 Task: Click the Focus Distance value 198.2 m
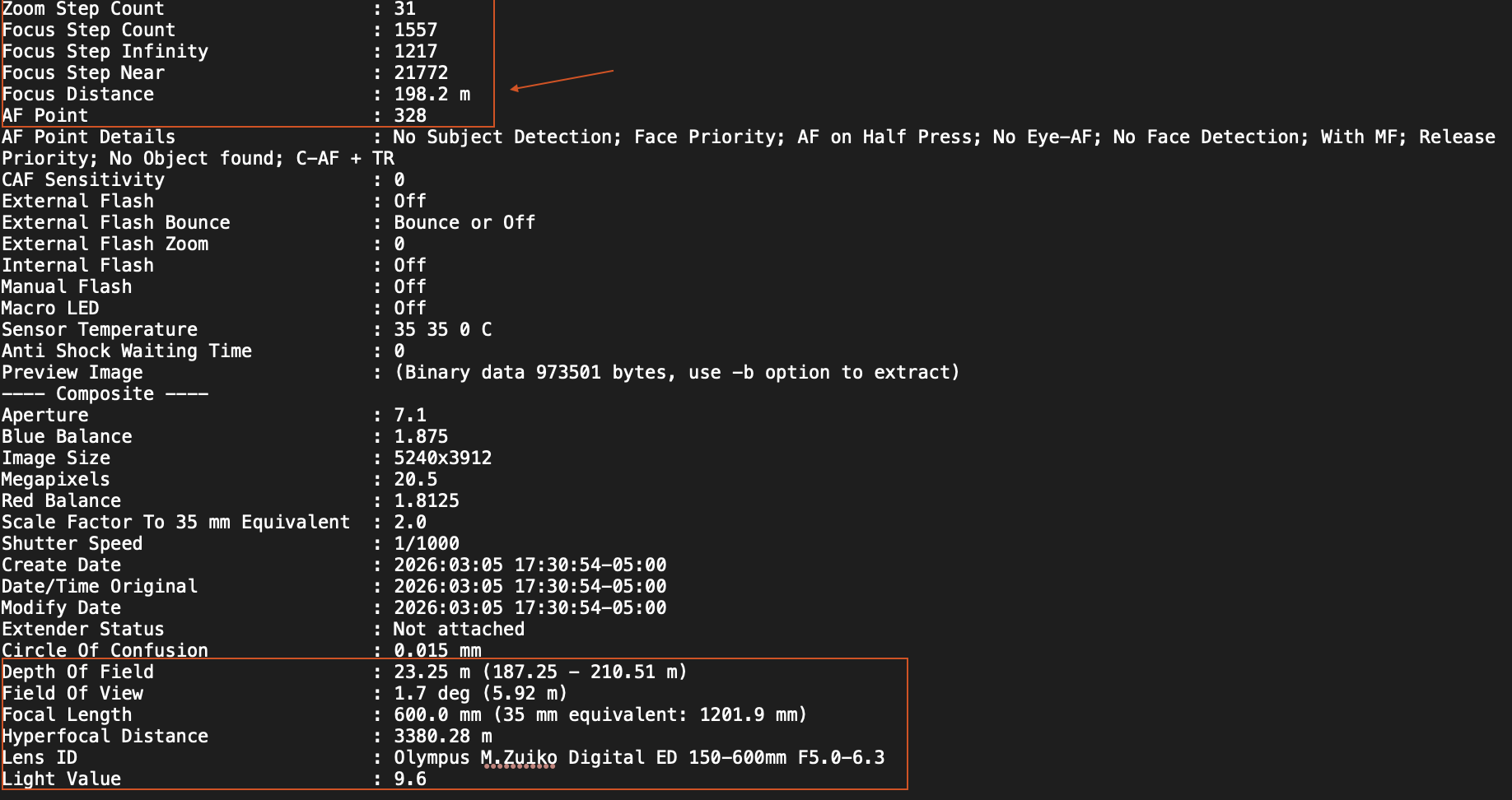click(432, 95)
